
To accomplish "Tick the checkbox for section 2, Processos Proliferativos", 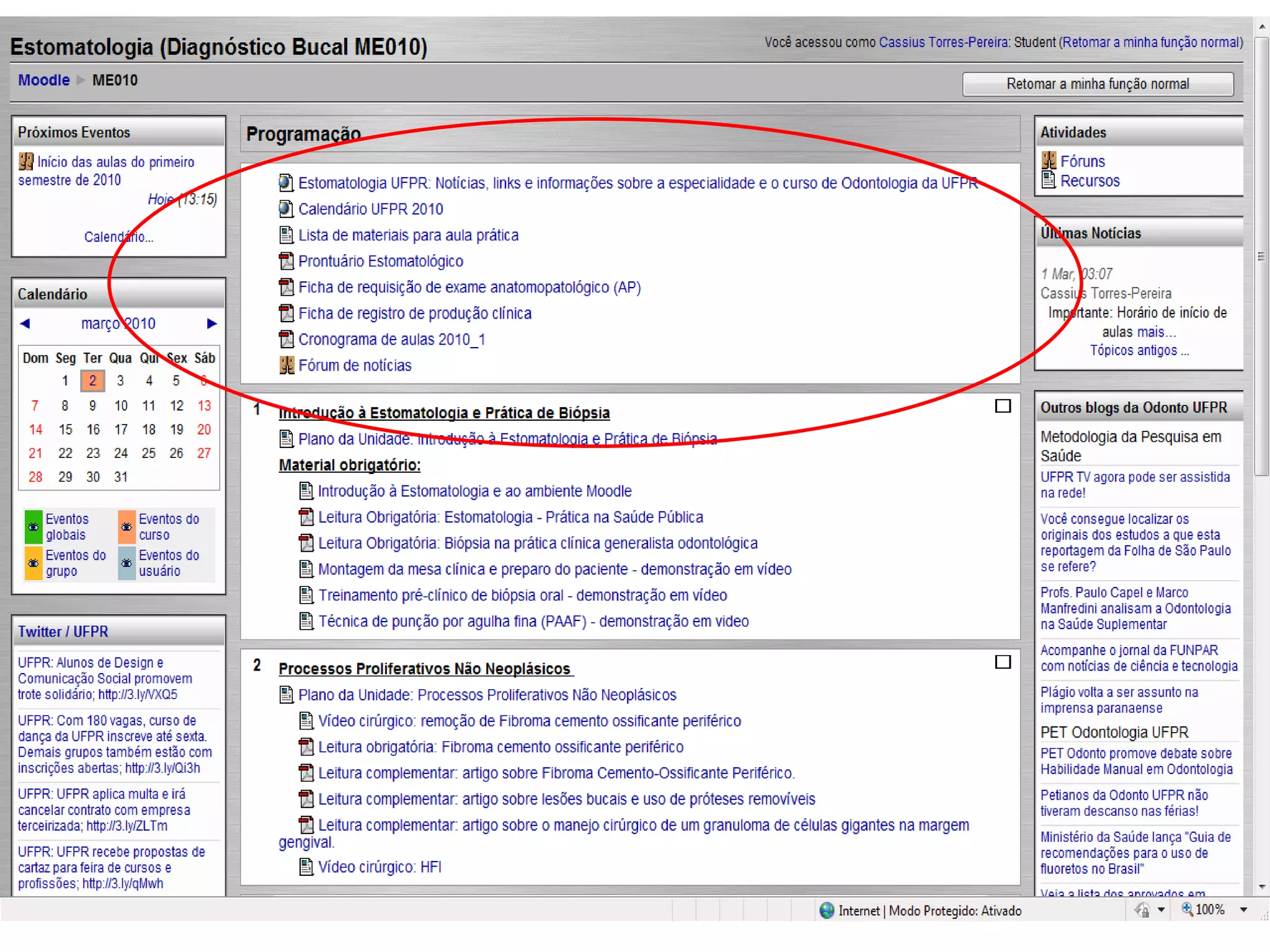I will point(1003,662).
